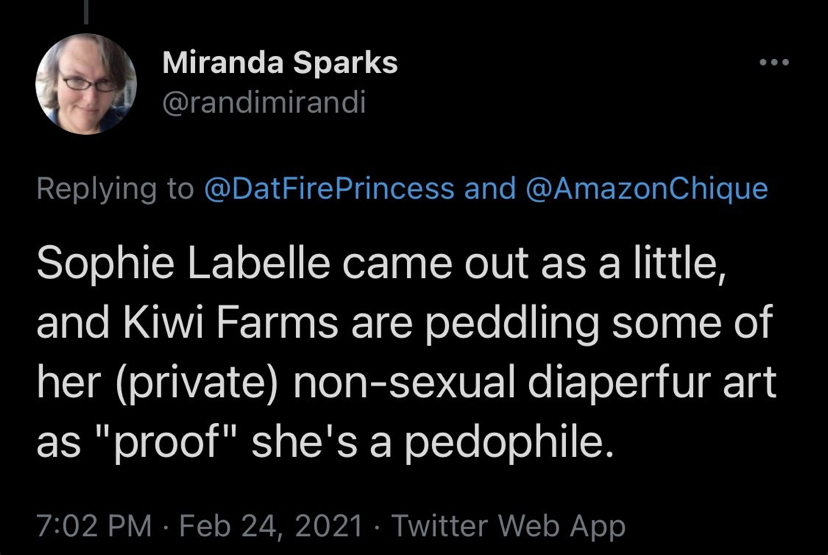This screenshot has height=555, width=828.
Task: Click the eyeglasses in the avatar image
Action: click(90, 83)
